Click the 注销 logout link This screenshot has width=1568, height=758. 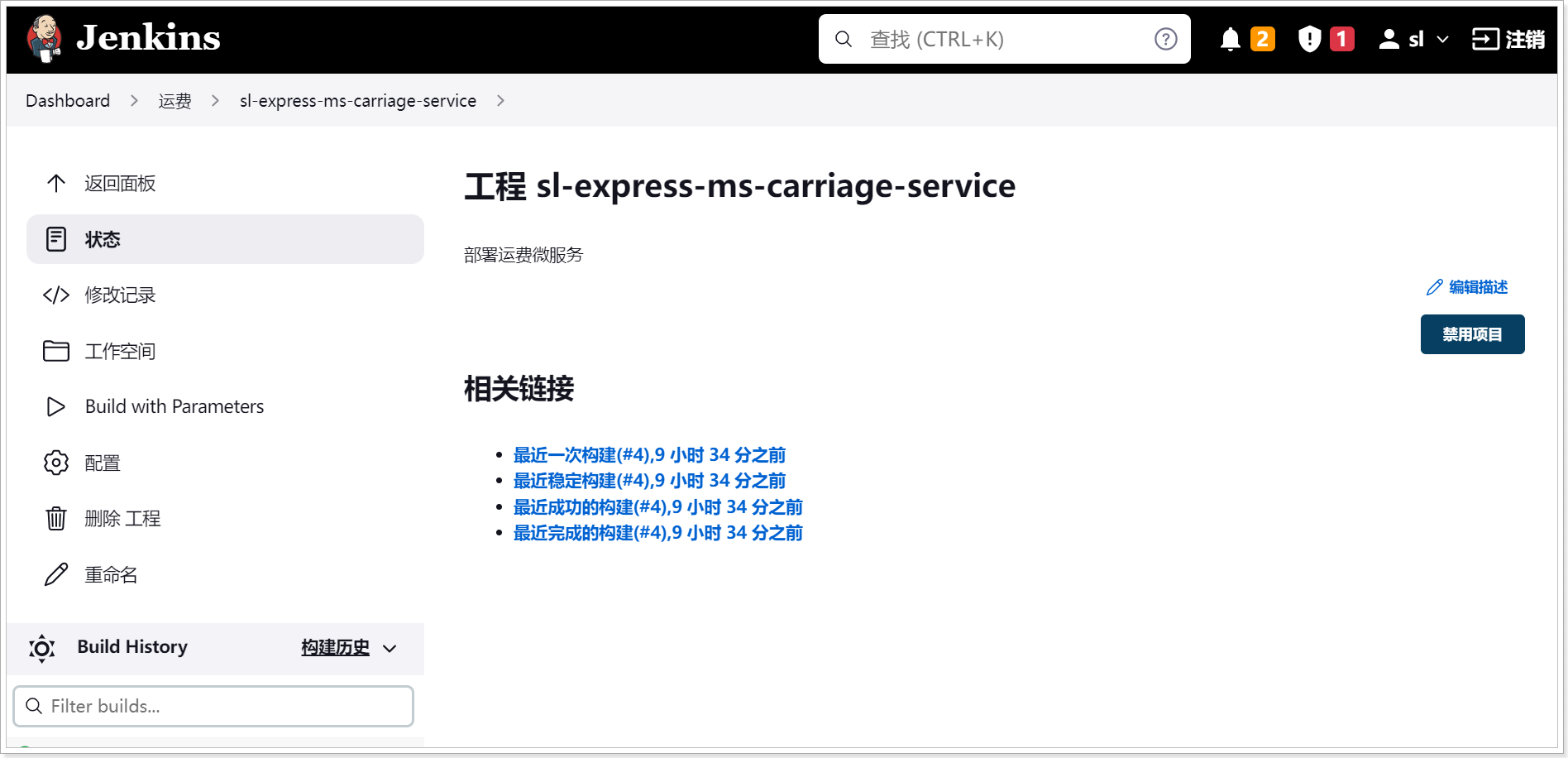point(1525,39)
